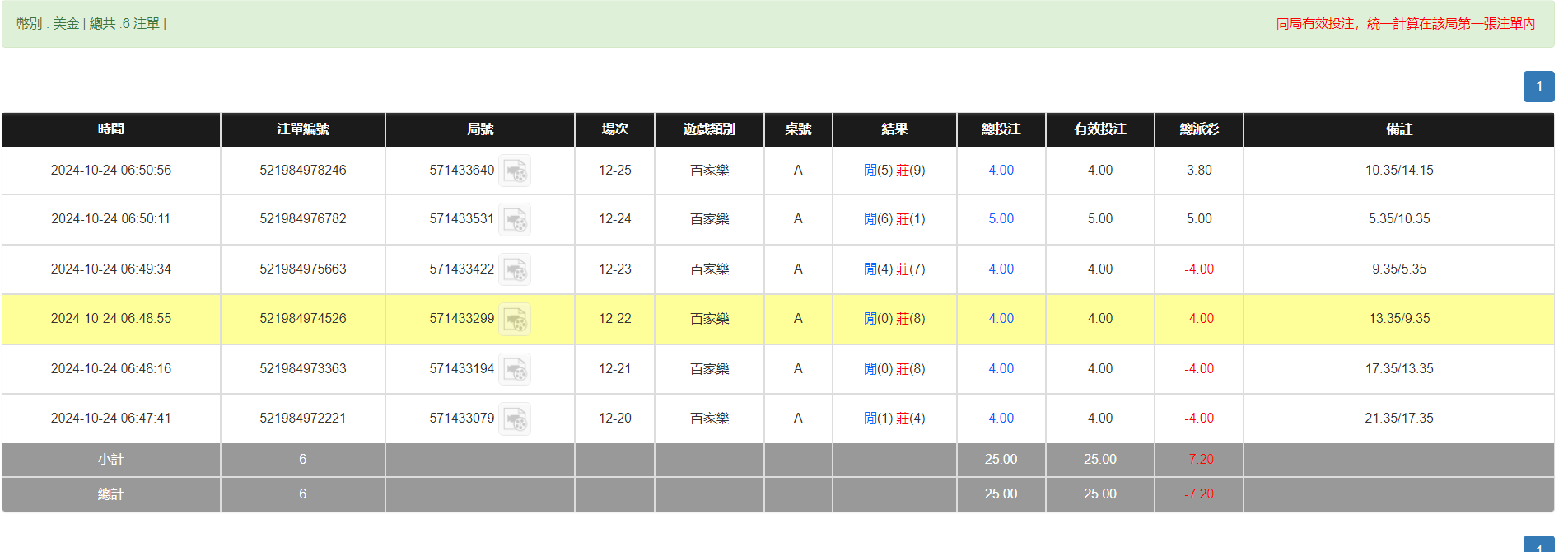Click result 閒(1) 莊(4)
Viewport: 1568px width, 552px height.
point(894,419)
